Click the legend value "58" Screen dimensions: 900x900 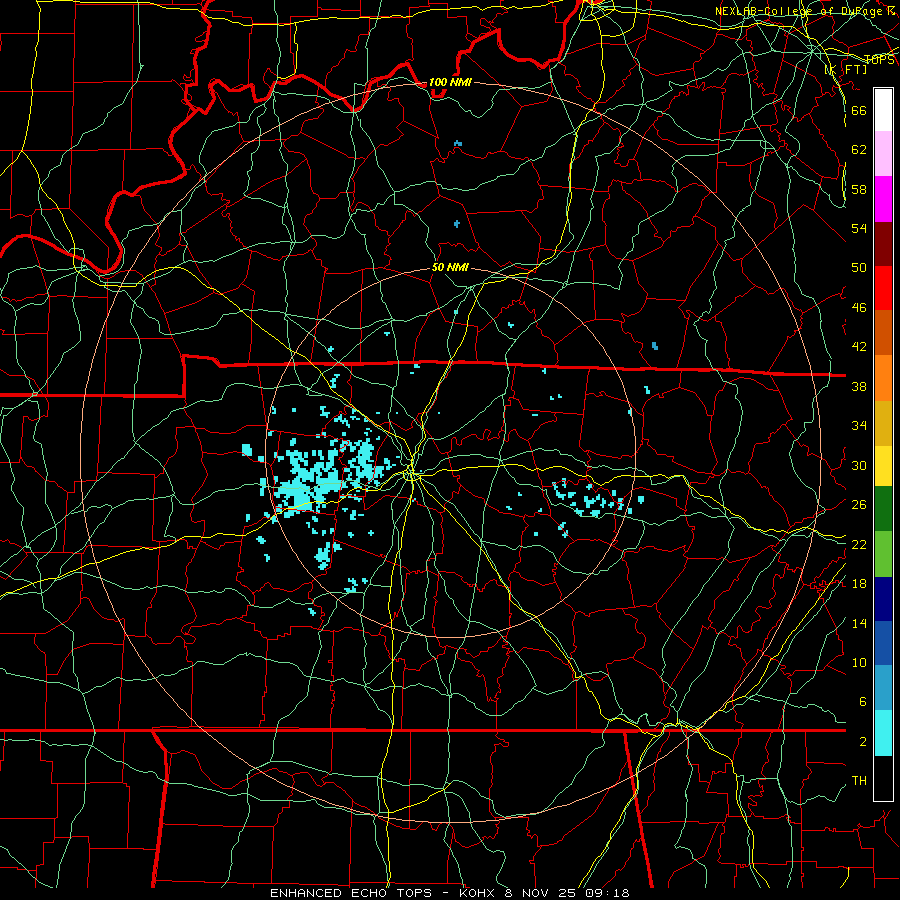click(x=859, y=189)
